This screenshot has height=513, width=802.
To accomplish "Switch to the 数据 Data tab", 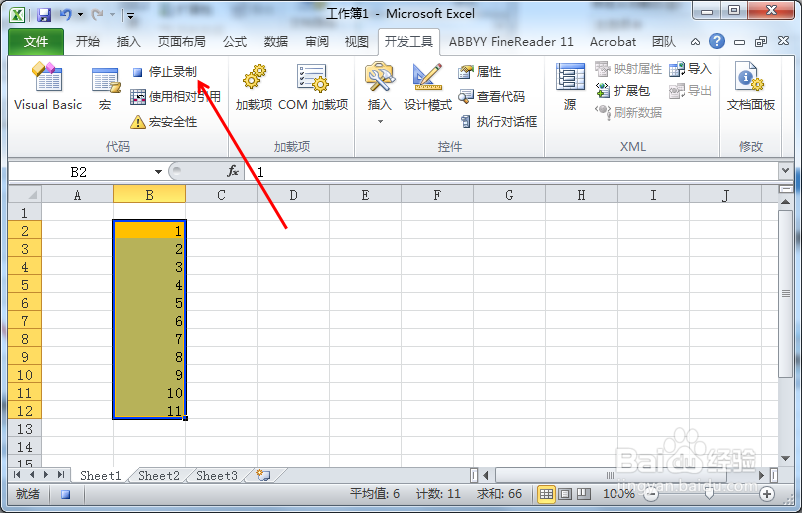I will click(276, 41).
